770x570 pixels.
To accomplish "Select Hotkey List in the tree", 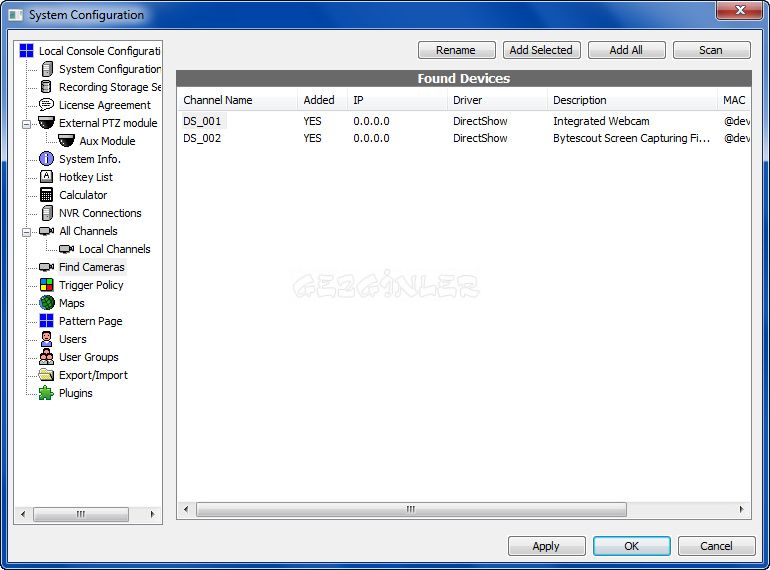I will click(85, 177).
